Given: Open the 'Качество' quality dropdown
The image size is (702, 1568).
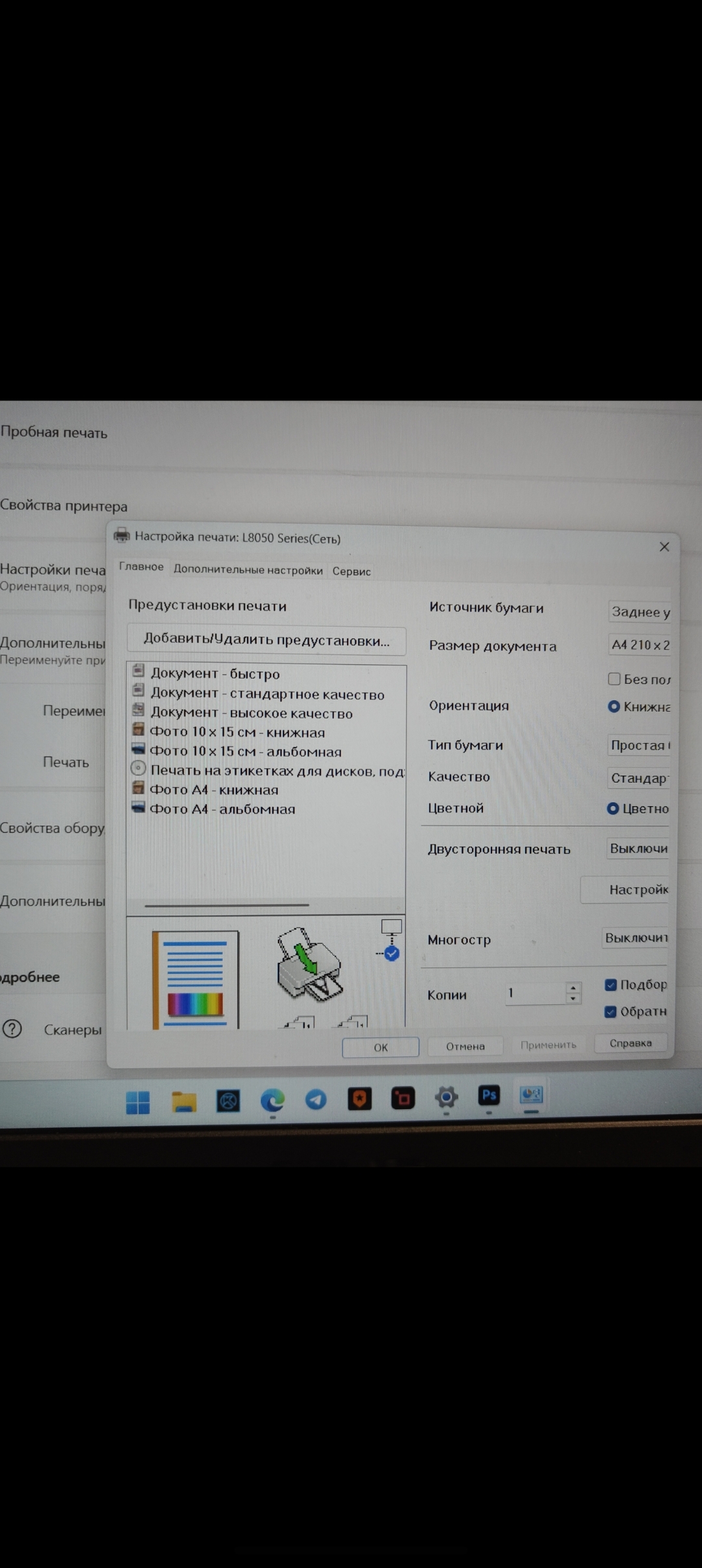Looking at the screenshot, I should pyautogui.click(x=638, y=778).
